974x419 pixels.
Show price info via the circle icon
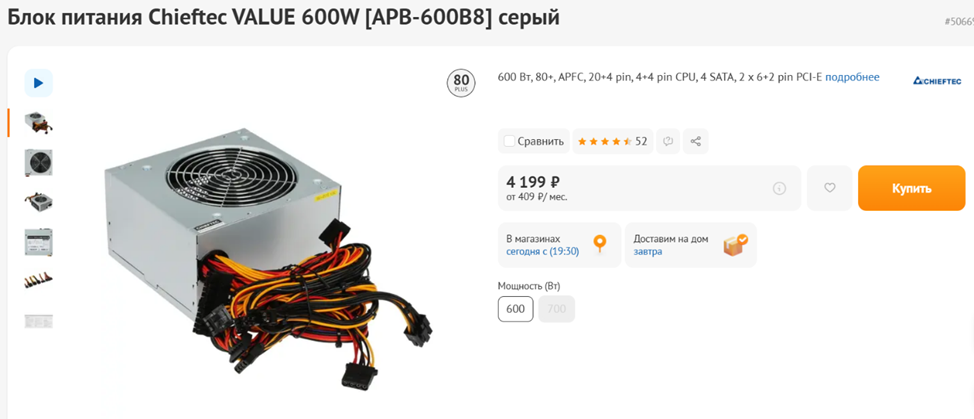(x=779, y=188)
